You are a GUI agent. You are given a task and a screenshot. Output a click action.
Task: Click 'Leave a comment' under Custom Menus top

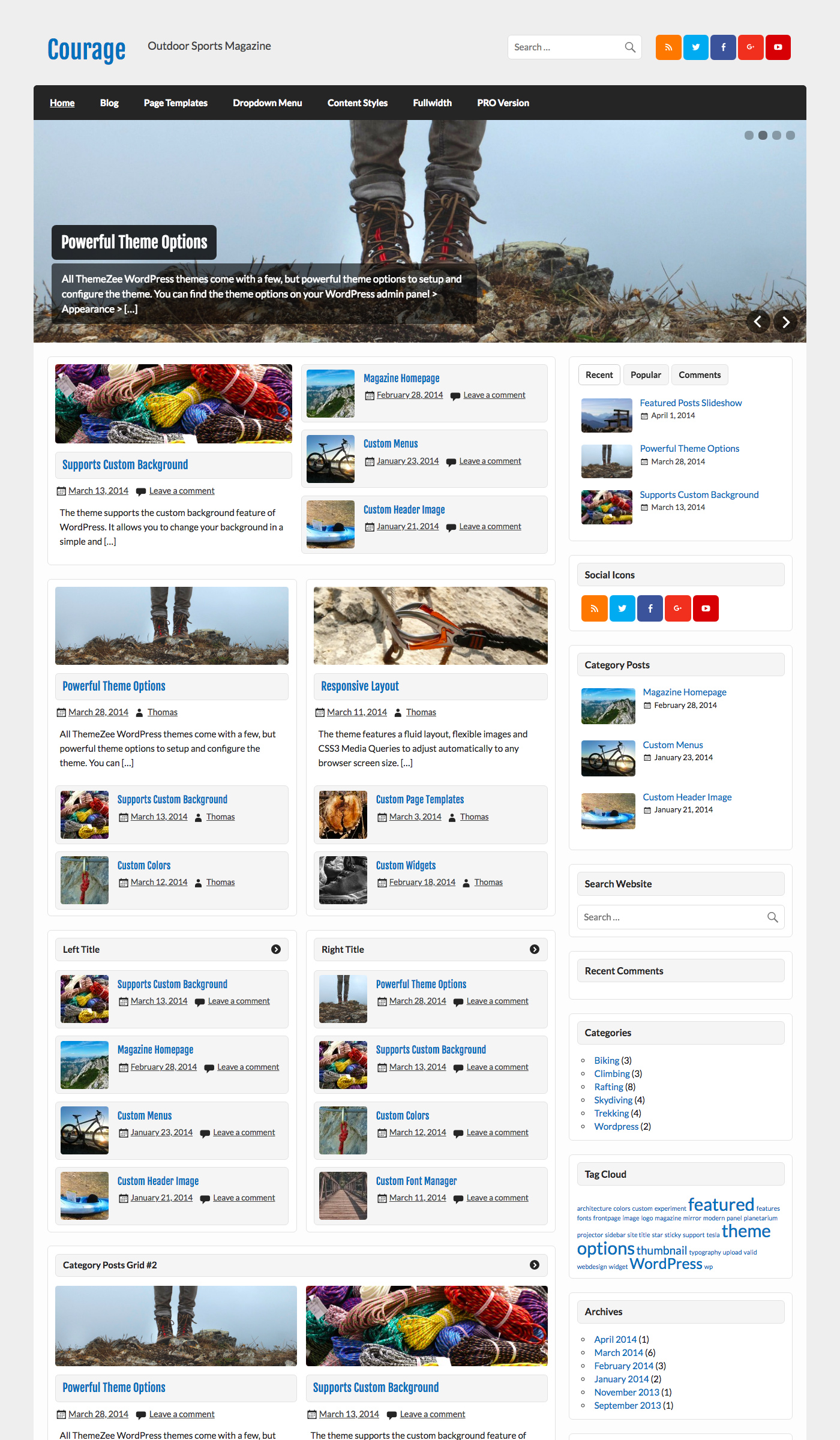pyautogui.click(x=490, y=461)
